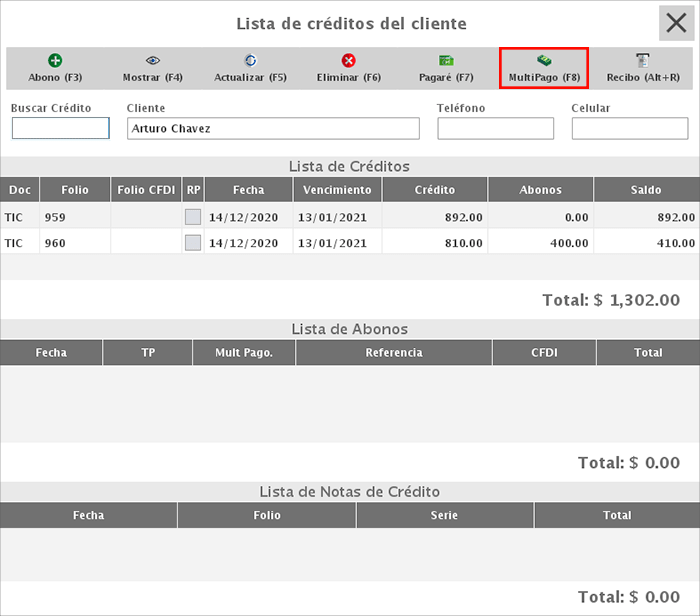Check the RP box for folio 959
The image size is (700, 616).
tap(193, 217)
